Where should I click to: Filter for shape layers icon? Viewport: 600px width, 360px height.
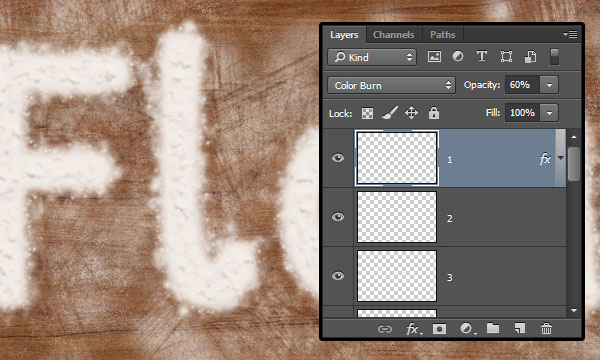point(506,57)
